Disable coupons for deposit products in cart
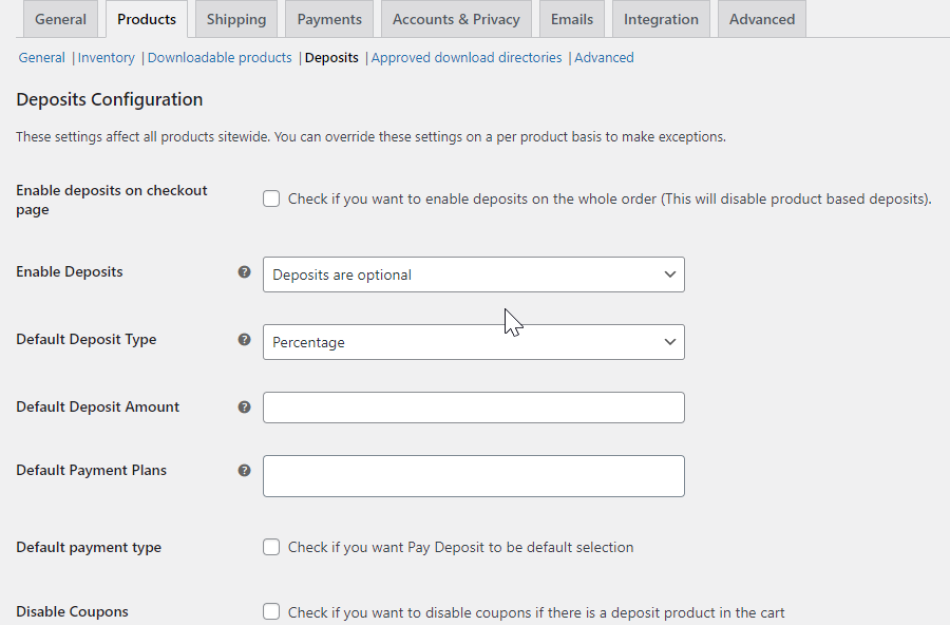The image size is (950, 625). pos(271,612)
